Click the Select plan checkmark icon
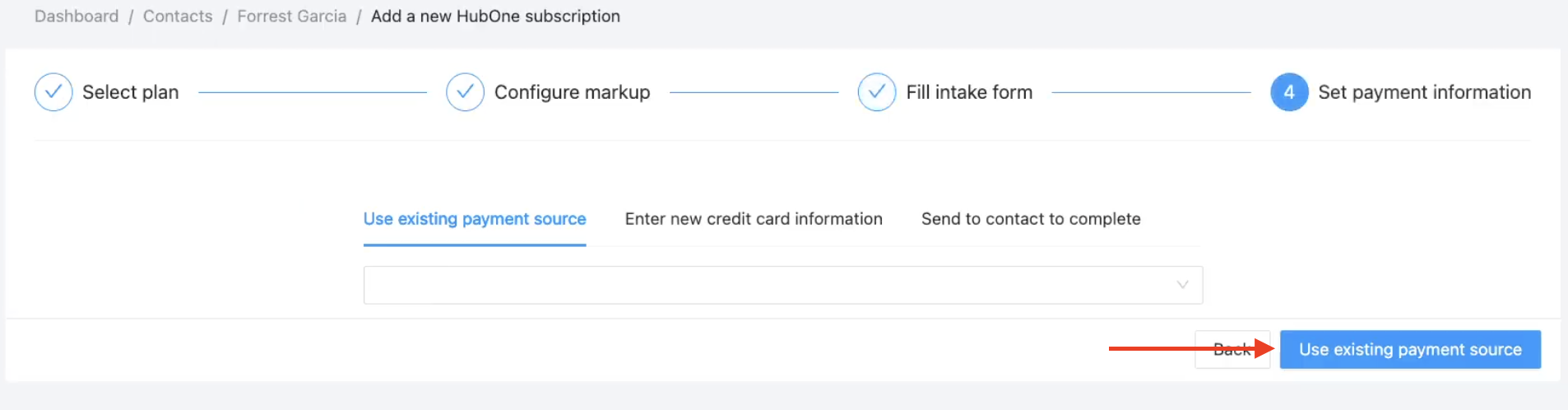 (53, 92)
